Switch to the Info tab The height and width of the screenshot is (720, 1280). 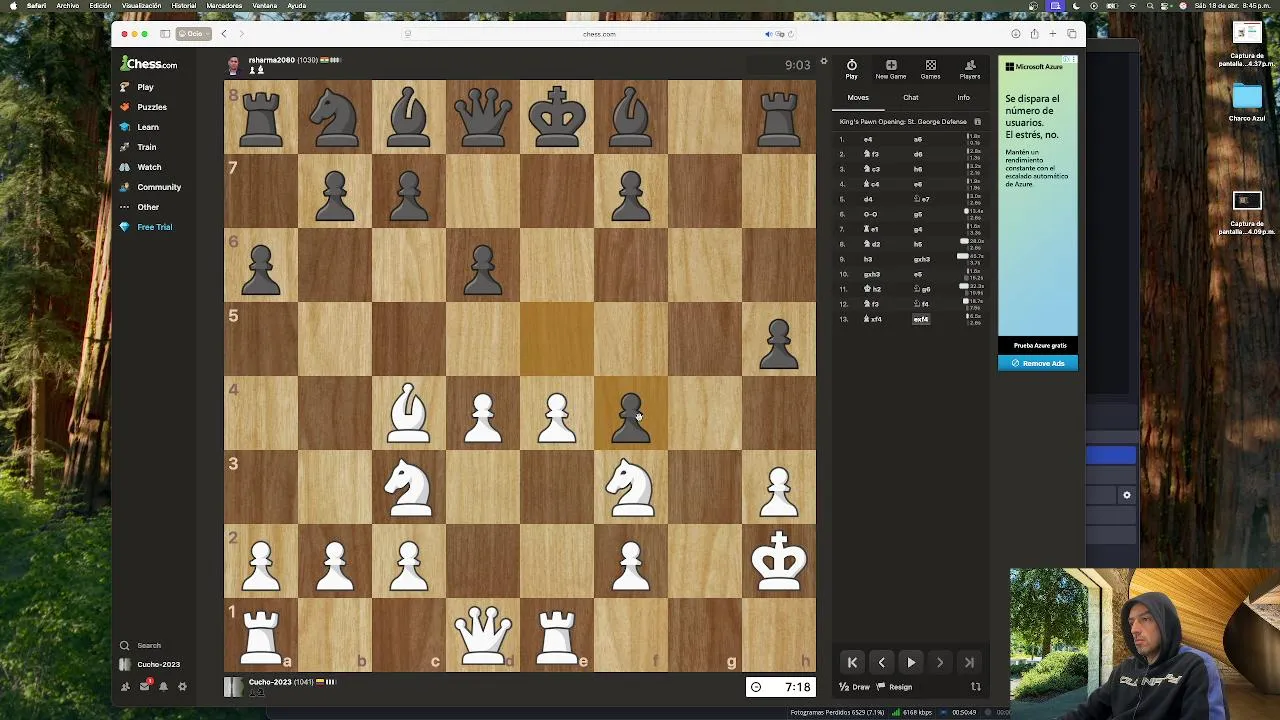coord(963,98)
